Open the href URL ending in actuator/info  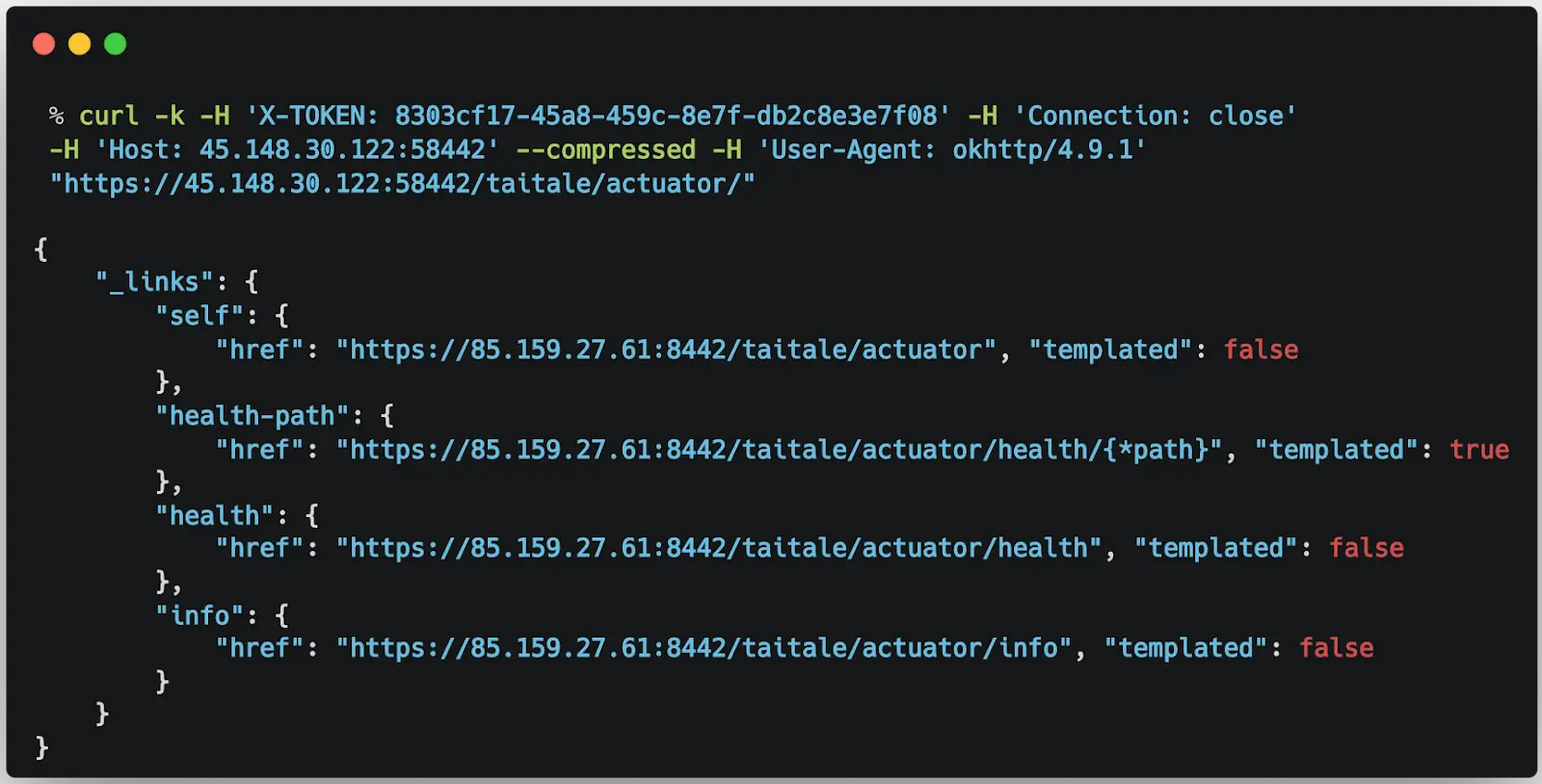(x=704, y=648)
